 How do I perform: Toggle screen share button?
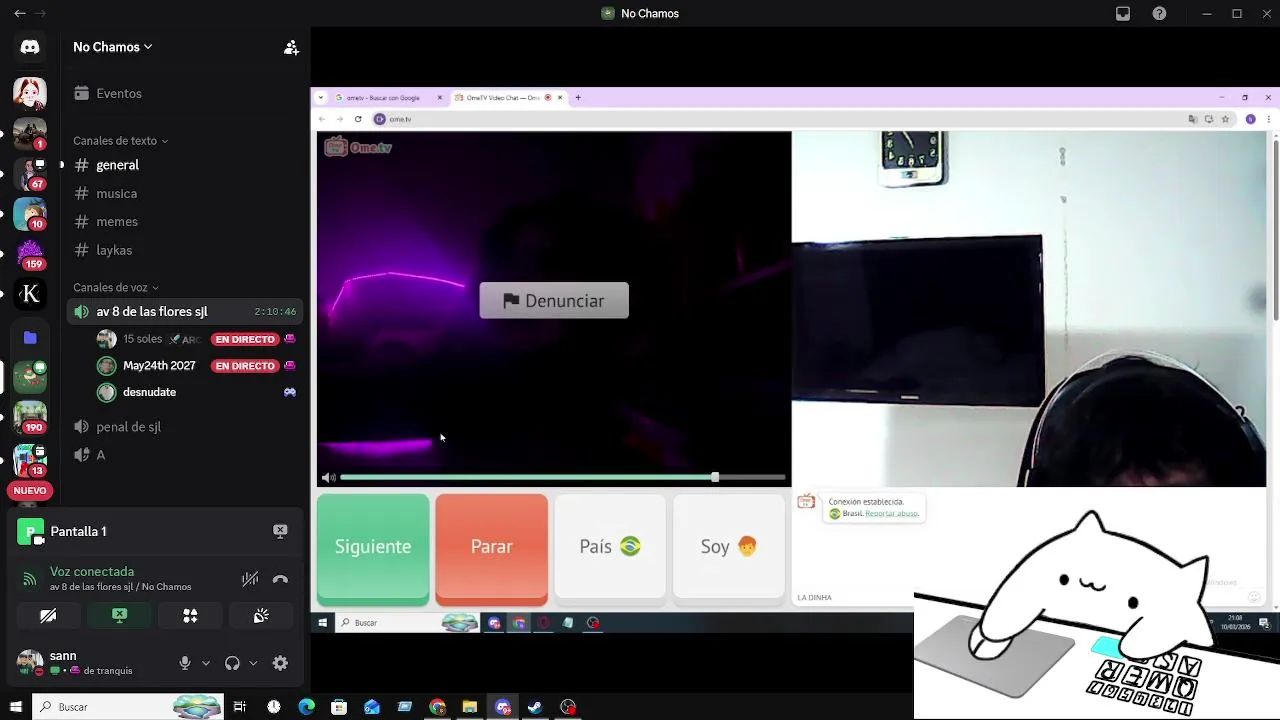(x=119, y=616)
